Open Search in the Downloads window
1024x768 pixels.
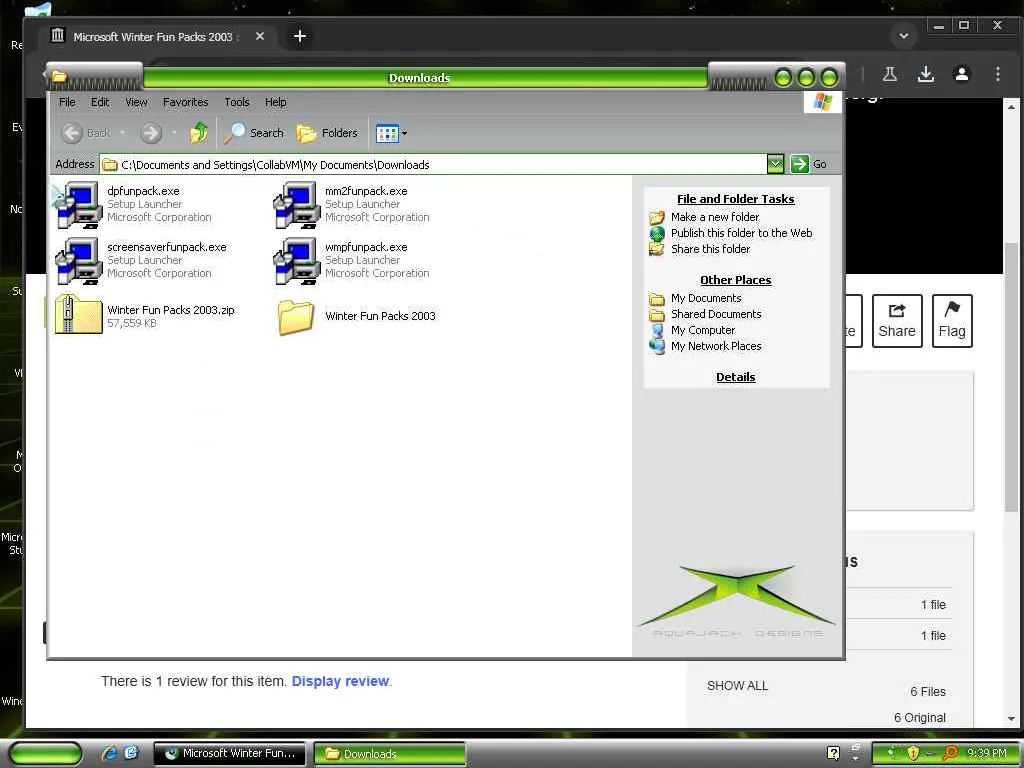[x=254, y=133]
